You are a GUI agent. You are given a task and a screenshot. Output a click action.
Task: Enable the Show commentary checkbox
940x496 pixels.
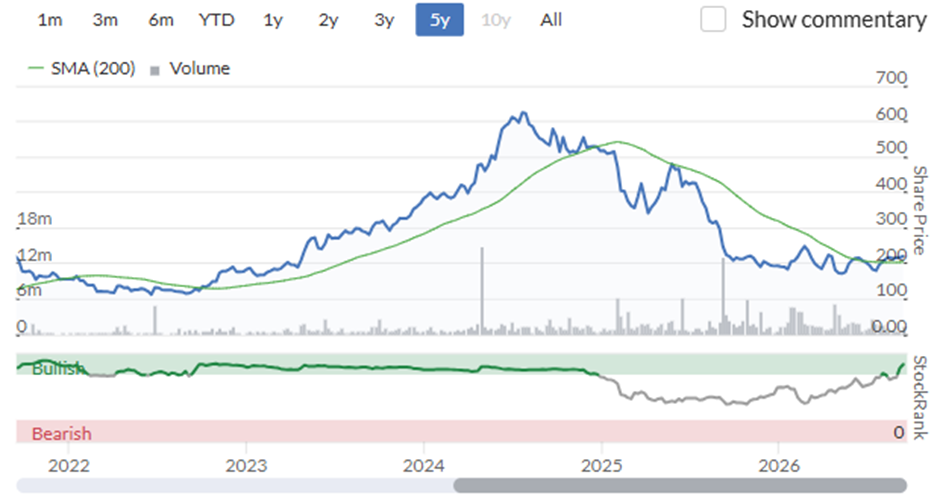pos(713,19)
